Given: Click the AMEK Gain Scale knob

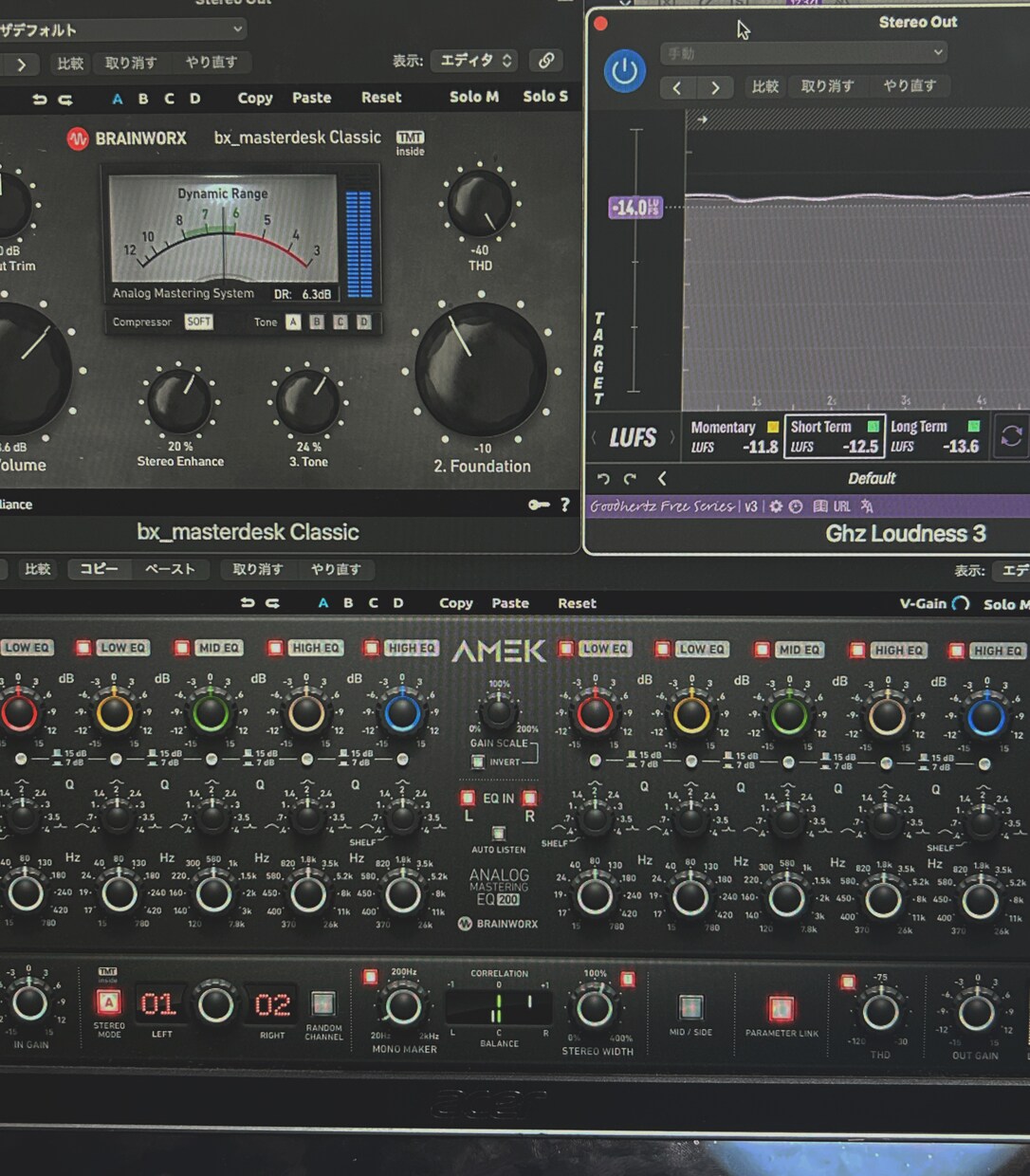Looking at the screenshot, I should pos(498,712).
